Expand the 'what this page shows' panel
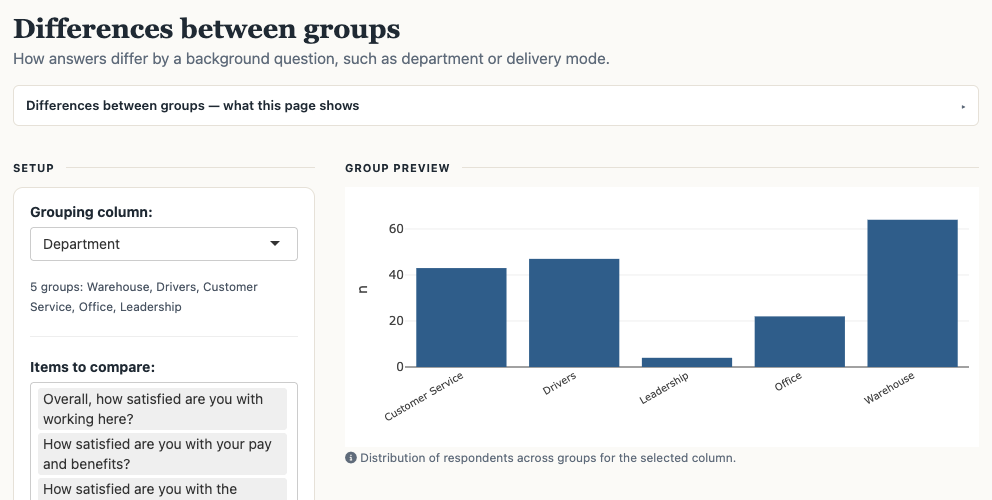992x500 pixels. point(495,106)
